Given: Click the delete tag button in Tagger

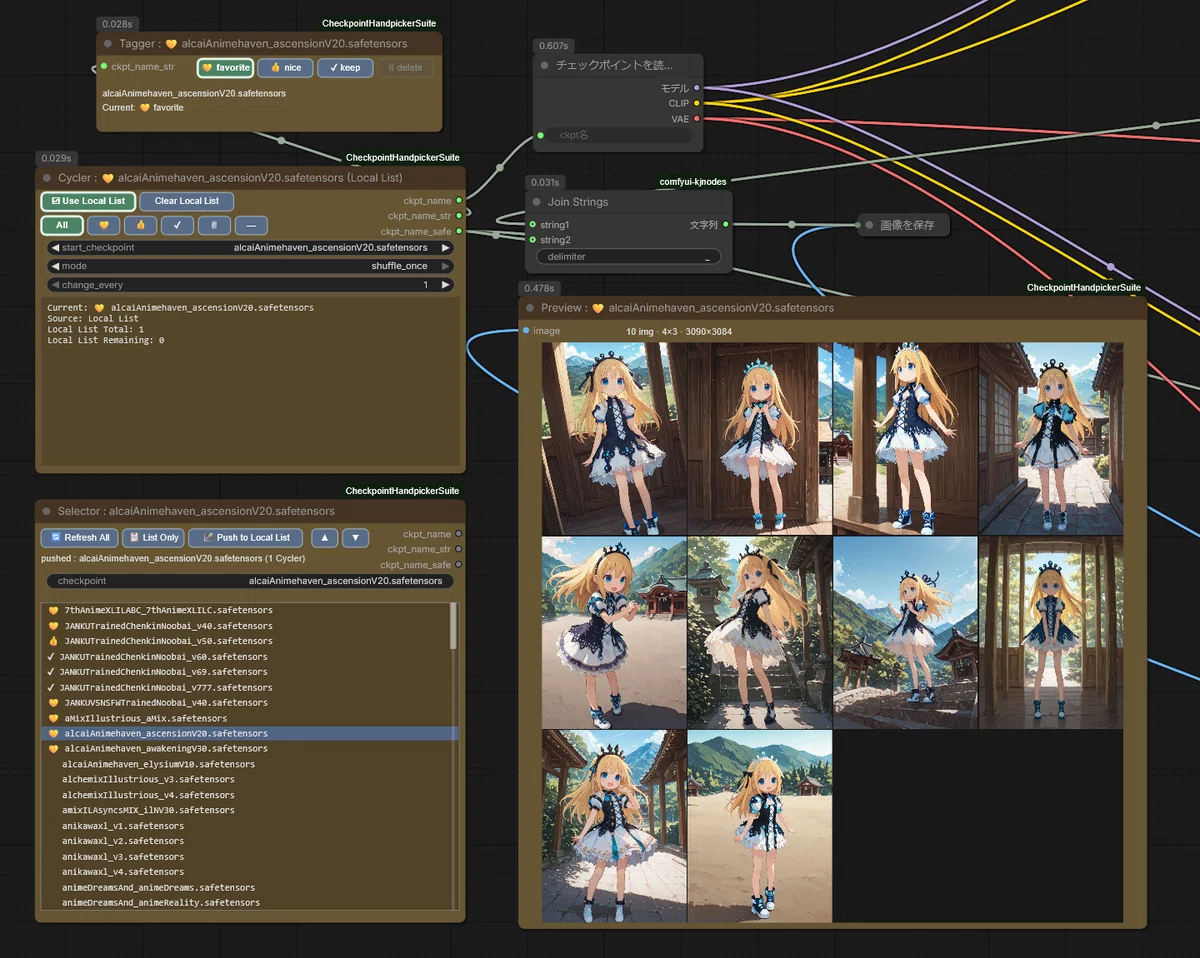Looking at the screenshot, I should tap(405, 68).
